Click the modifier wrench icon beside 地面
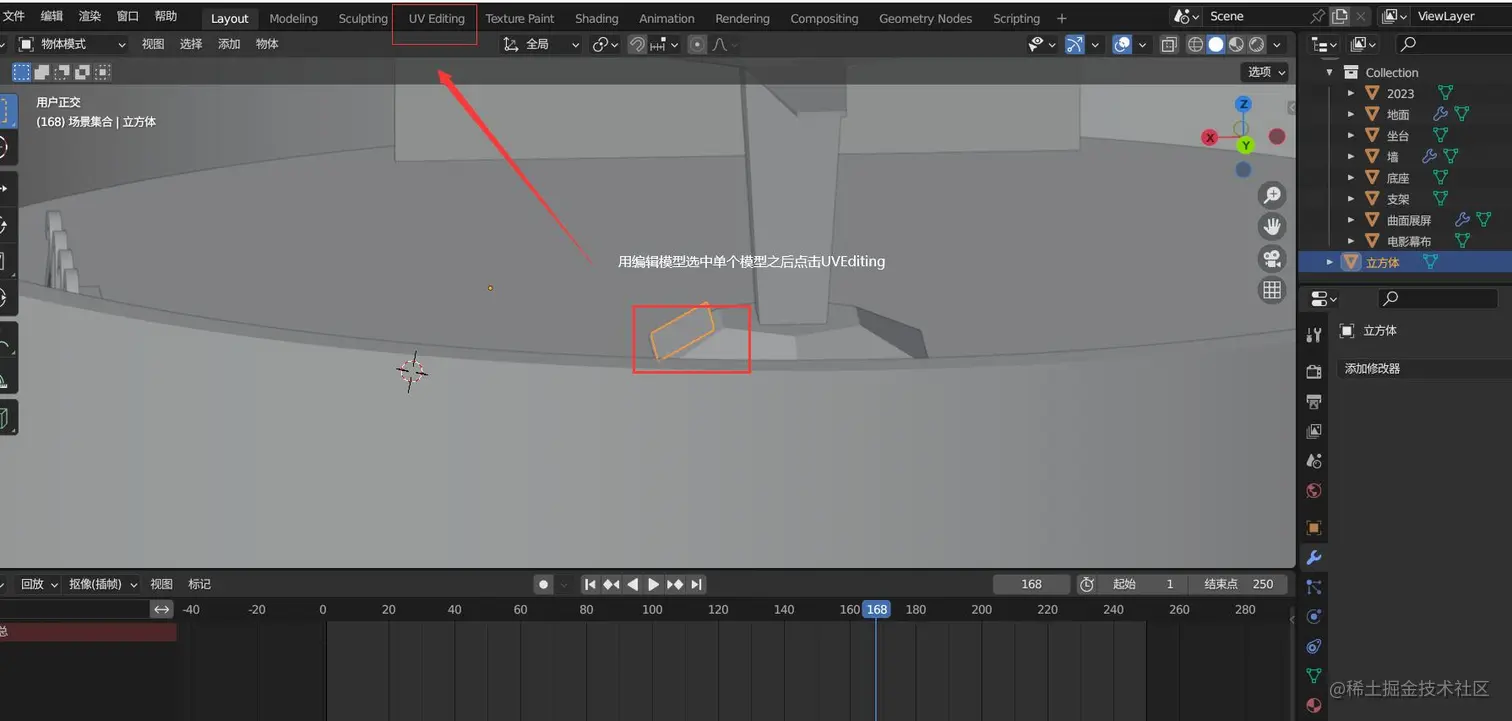Viewport: 1512px width, 721px height. 1440,114
